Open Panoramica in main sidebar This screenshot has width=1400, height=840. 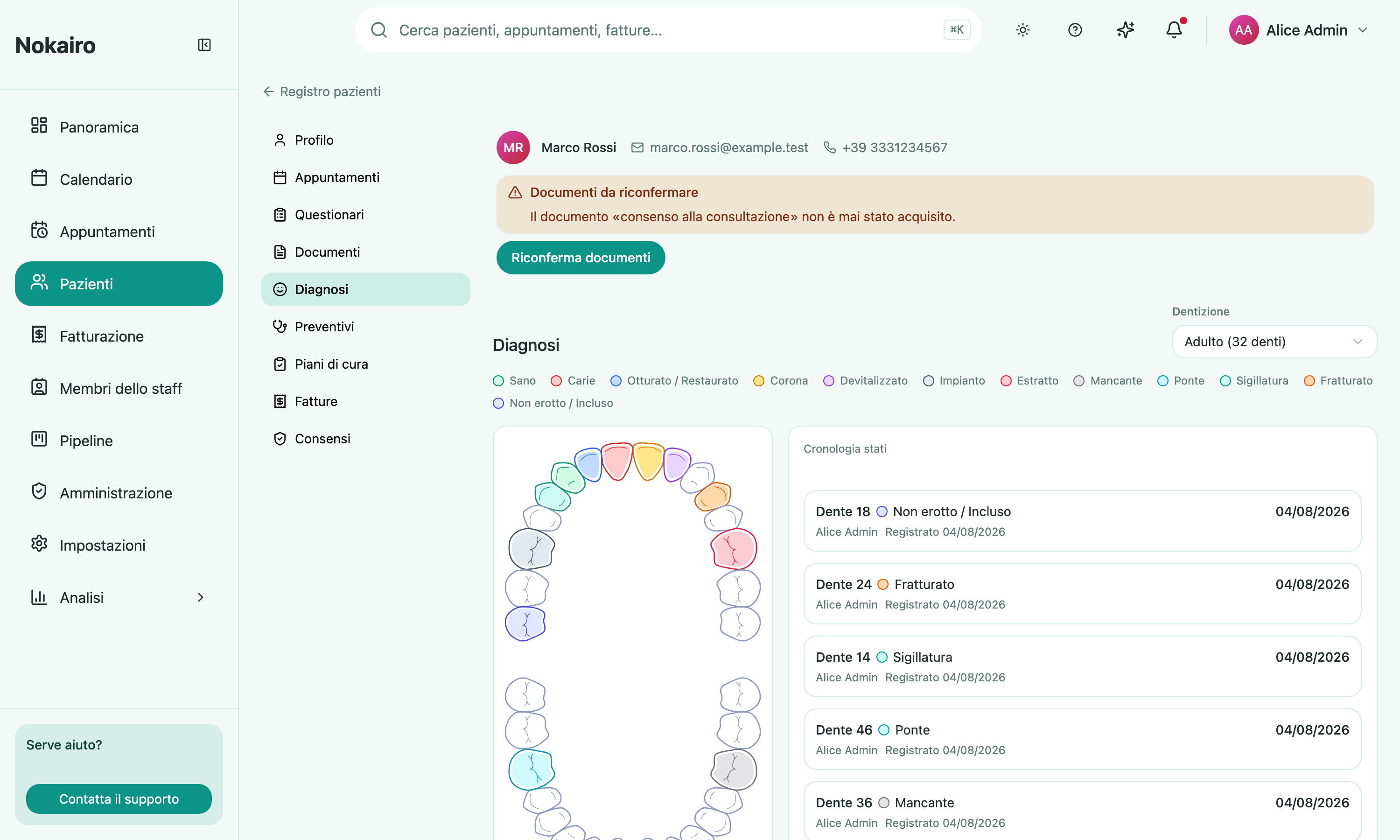[x=119, y=127]
